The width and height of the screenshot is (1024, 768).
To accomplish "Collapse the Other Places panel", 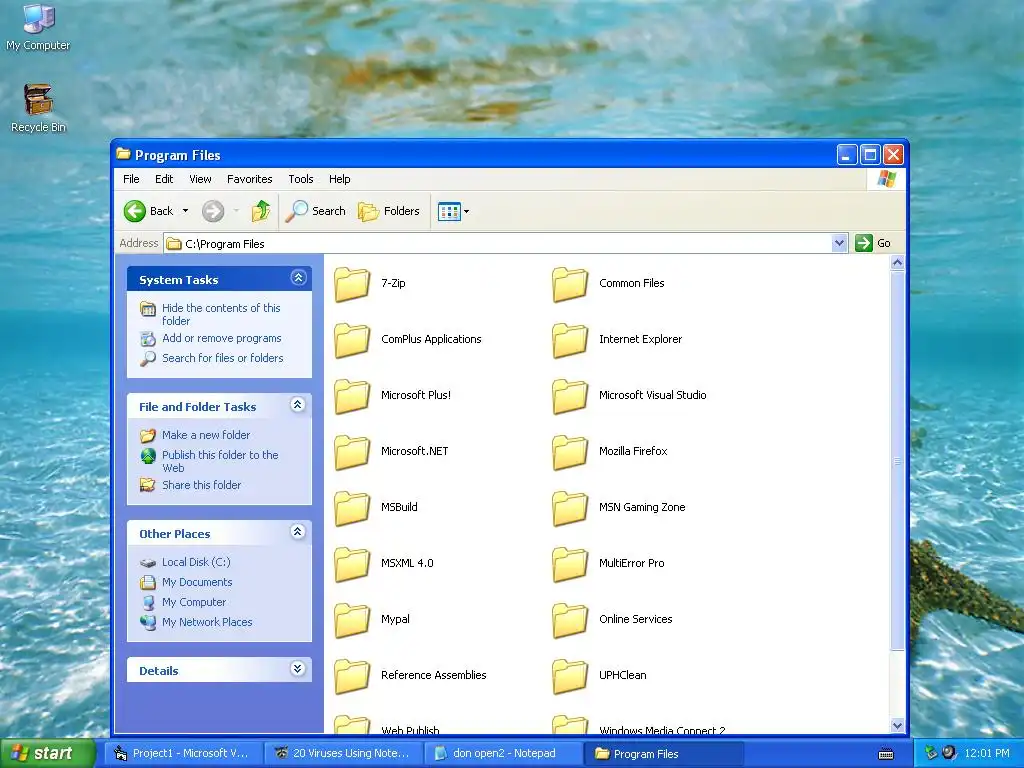I will click(298, 532).
